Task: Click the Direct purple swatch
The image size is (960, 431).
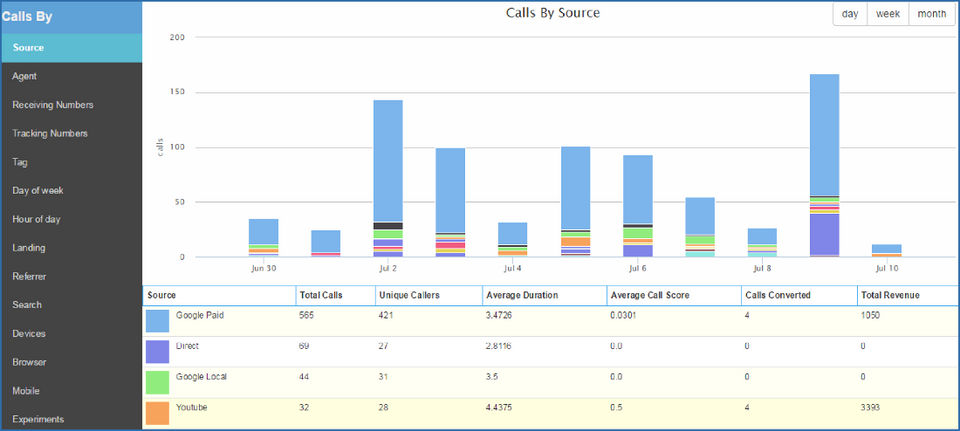Action: pyautogui.click(x=157, y=352)
